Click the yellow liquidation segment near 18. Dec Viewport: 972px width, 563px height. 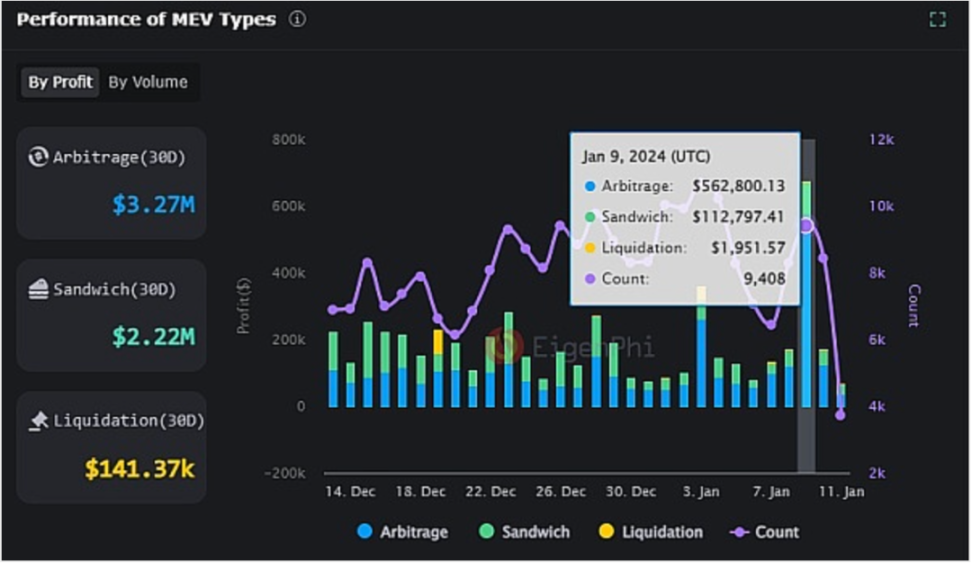438,341
